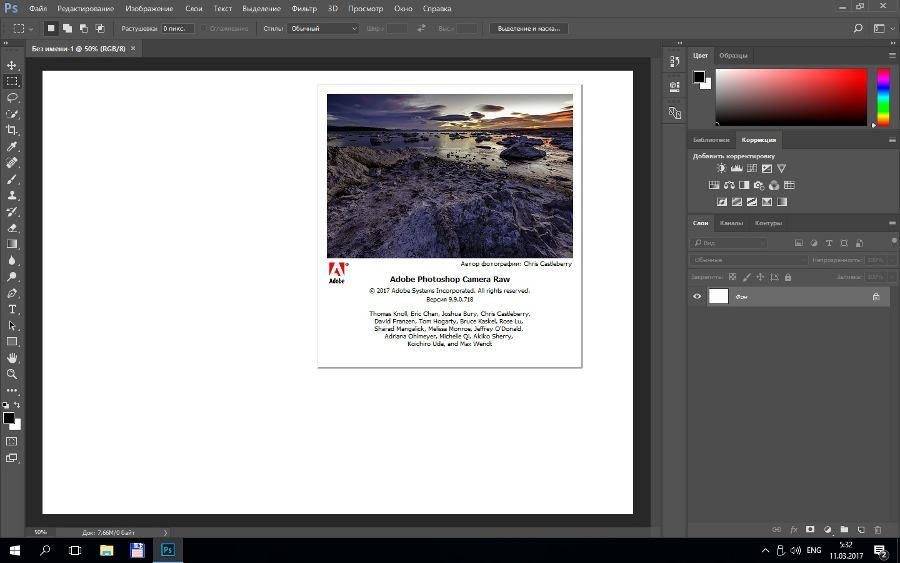This screenshot has width=900, height=563.
Task: Select the Blur tool
Action: pos(11,260)
